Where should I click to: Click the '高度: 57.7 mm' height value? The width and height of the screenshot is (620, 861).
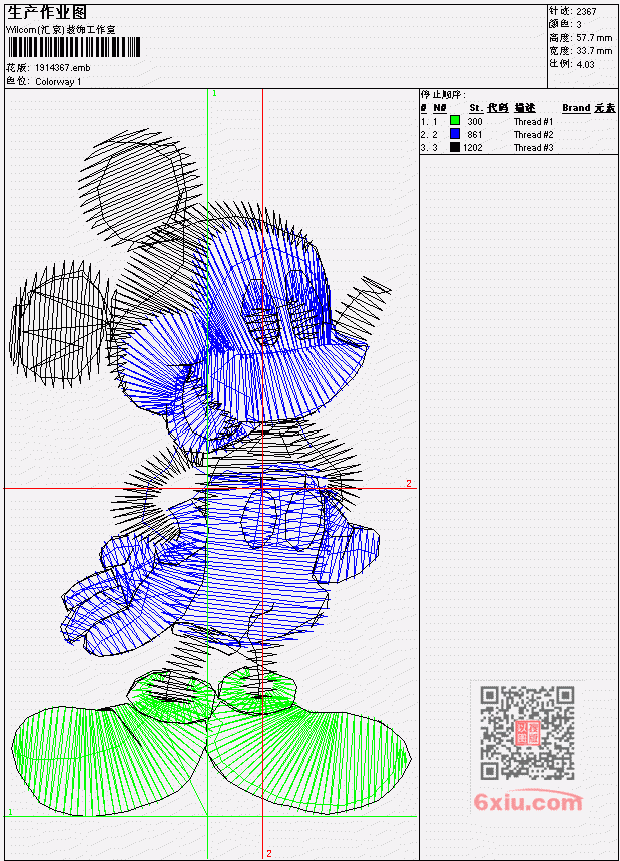(x=580, y=37)
